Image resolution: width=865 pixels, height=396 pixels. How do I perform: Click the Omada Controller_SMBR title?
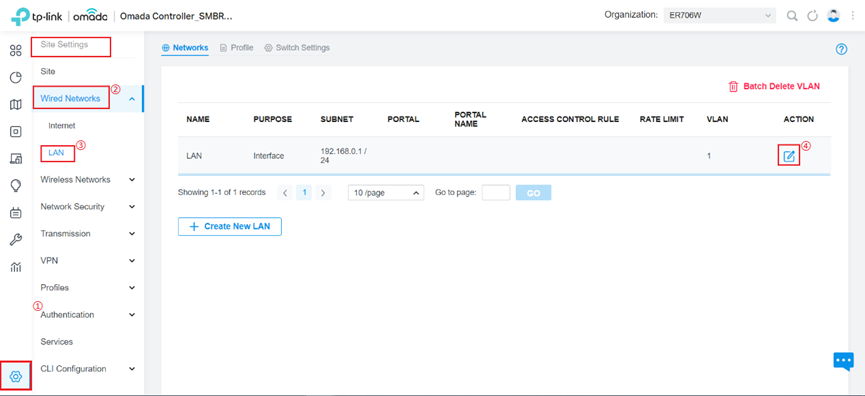coord(176,16)
